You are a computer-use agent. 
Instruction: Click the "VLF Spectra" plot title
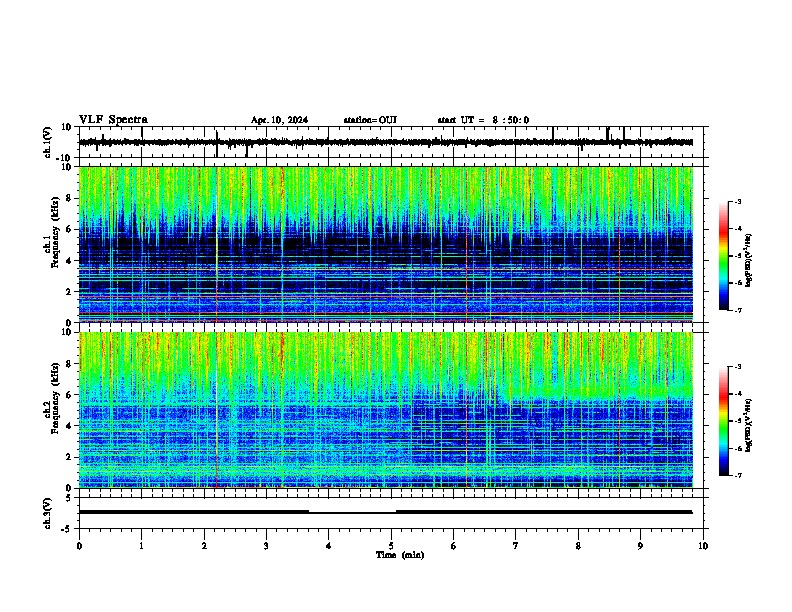113,120
